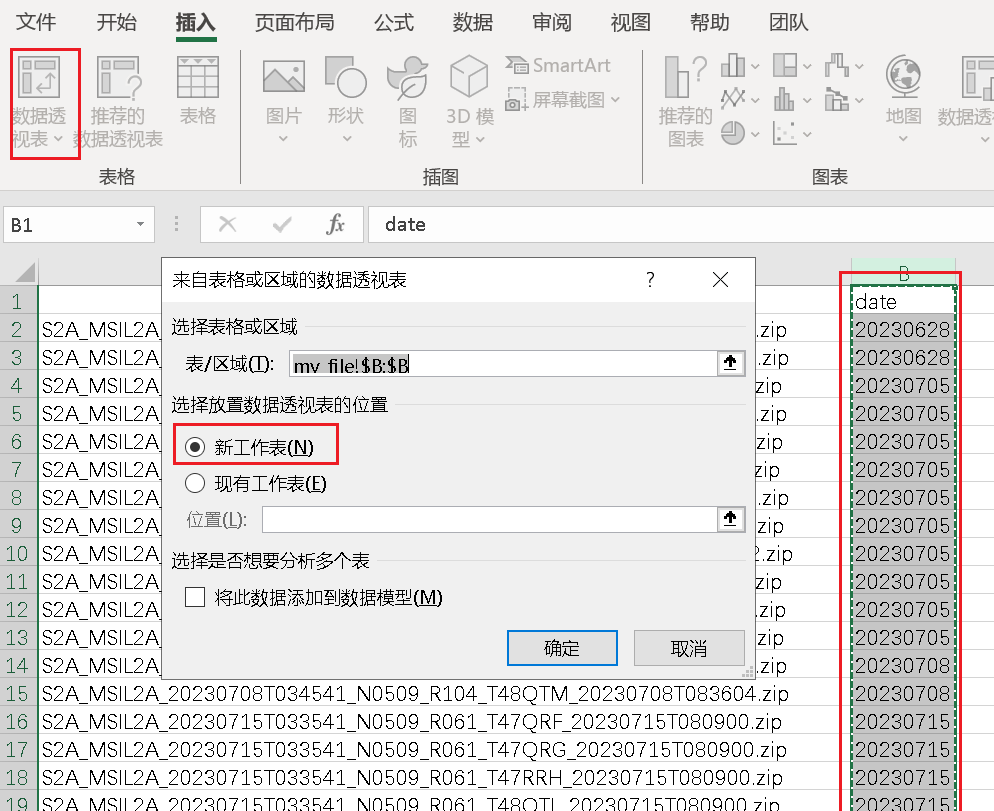The width and height of the screenshot is (994, 811).
Task: Insert Icons (图标)
Action: [x=408, y=102]
